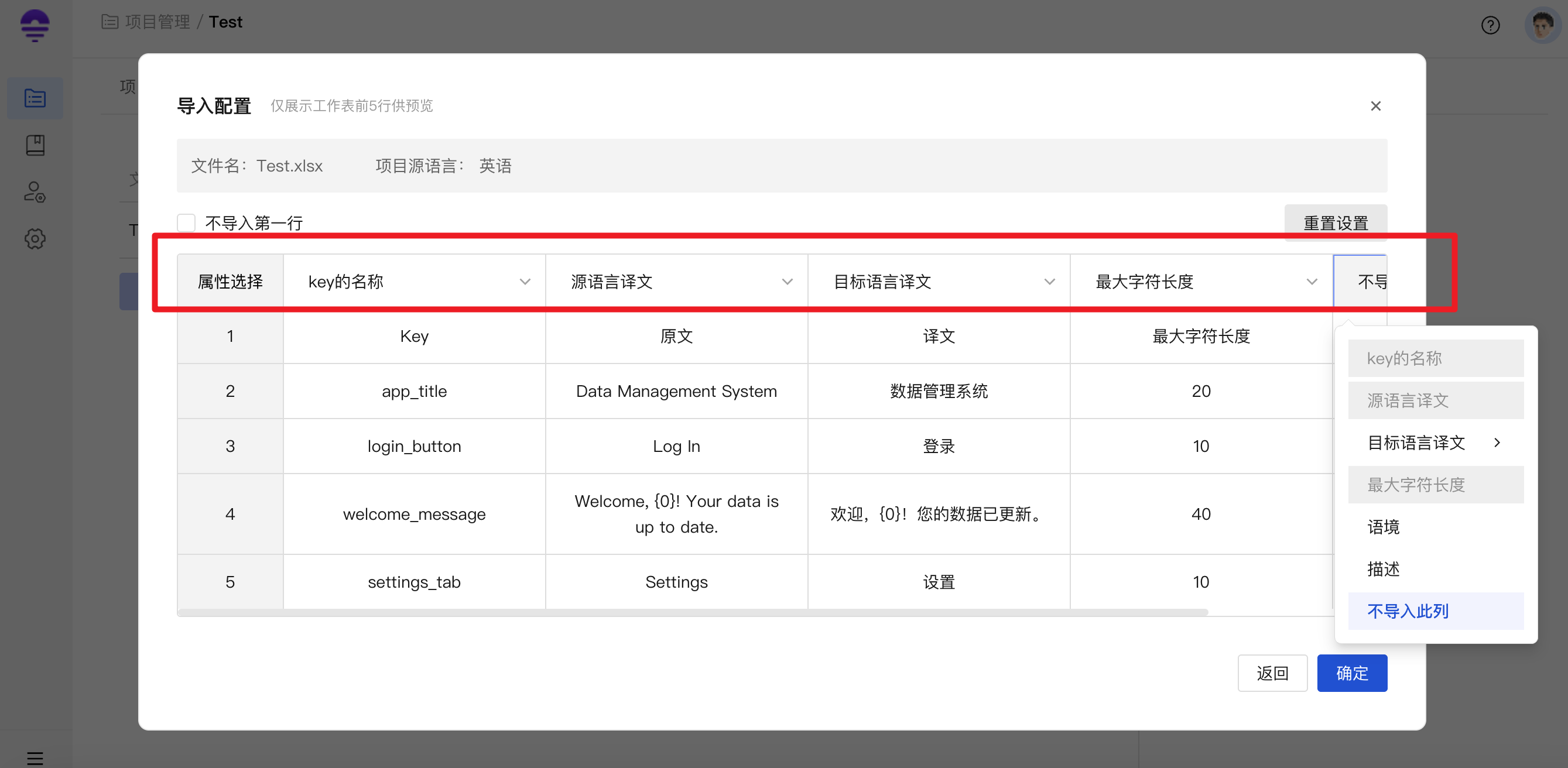Viewport: 1568px width, 768px height.
Task: Open the user management sidebar icon
Action: click(x=35, y=193)
